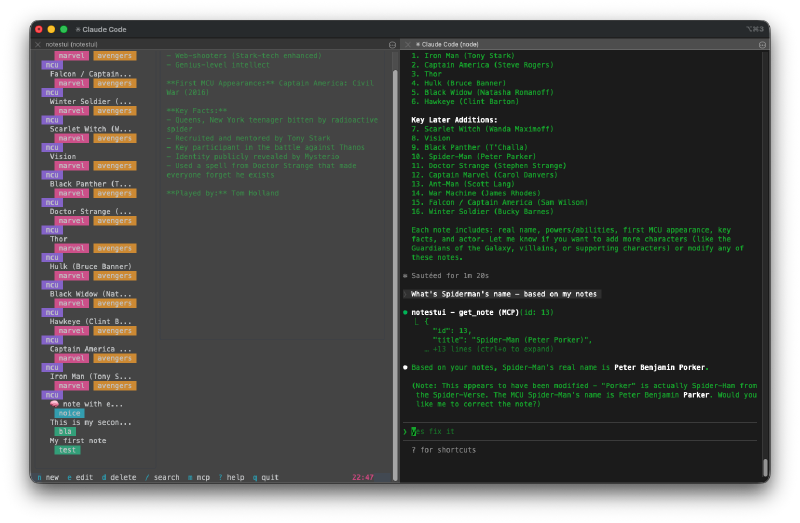
Task: Click the 'e edit' shortcut in status bar
Action: pyautogui.click(x=80, y=478)
